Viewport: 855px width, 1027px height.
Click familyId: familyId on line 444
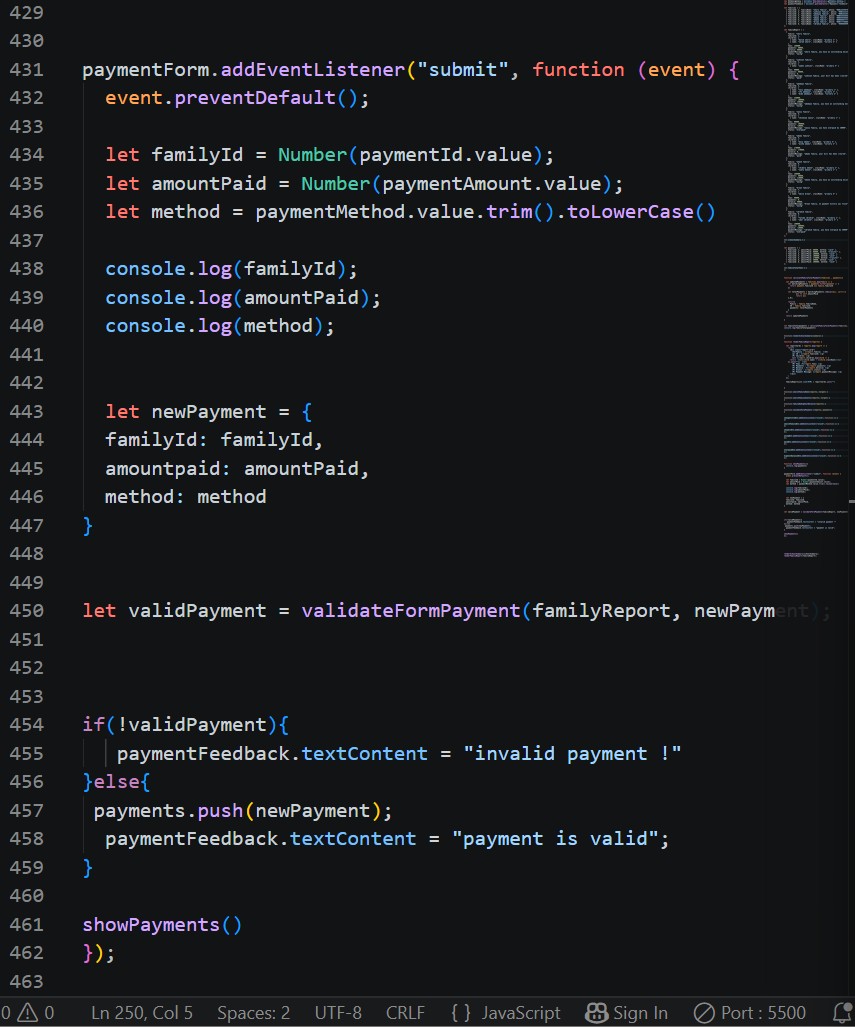click(214, 439)
